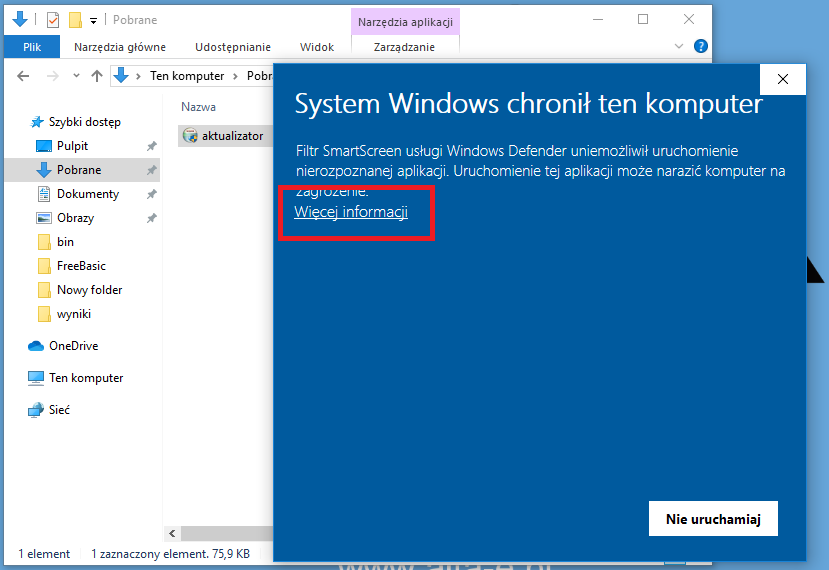The width and height of the screenshot is (829, 570).
Task: Select OneDrive in navigation pane
Action: click(73, 346)
